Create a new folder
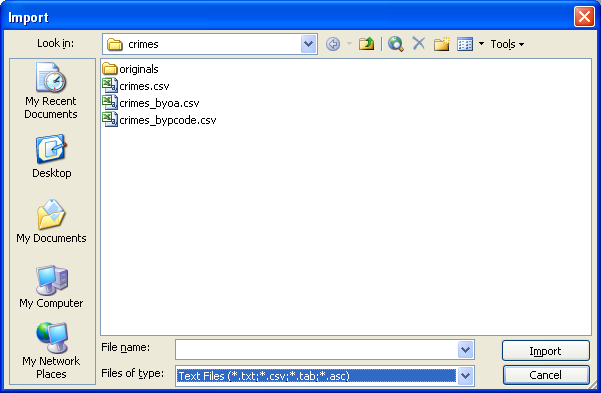The image size is (601, 393). [442, 44]
